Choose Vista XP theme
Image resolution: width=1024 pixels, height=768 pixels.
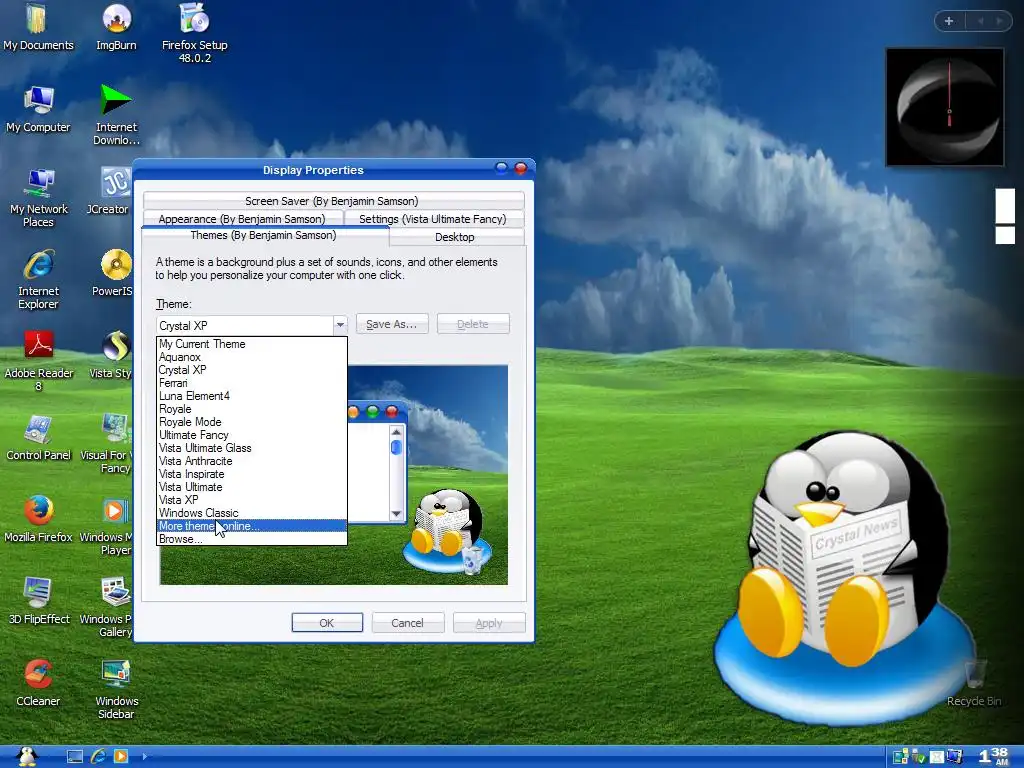tap(252, 500)
